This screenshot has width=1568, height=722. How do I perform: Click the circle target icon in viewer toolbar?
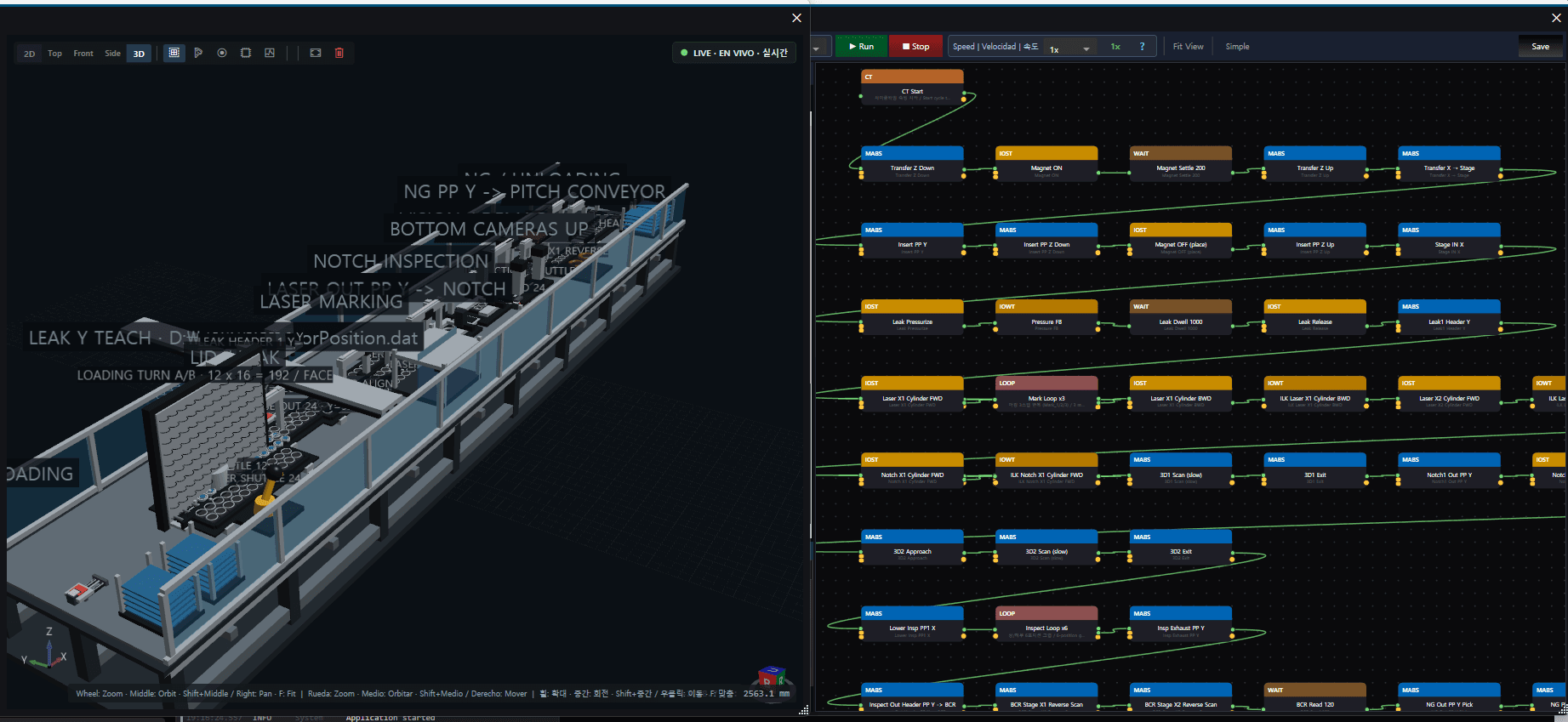coord(222,53)
